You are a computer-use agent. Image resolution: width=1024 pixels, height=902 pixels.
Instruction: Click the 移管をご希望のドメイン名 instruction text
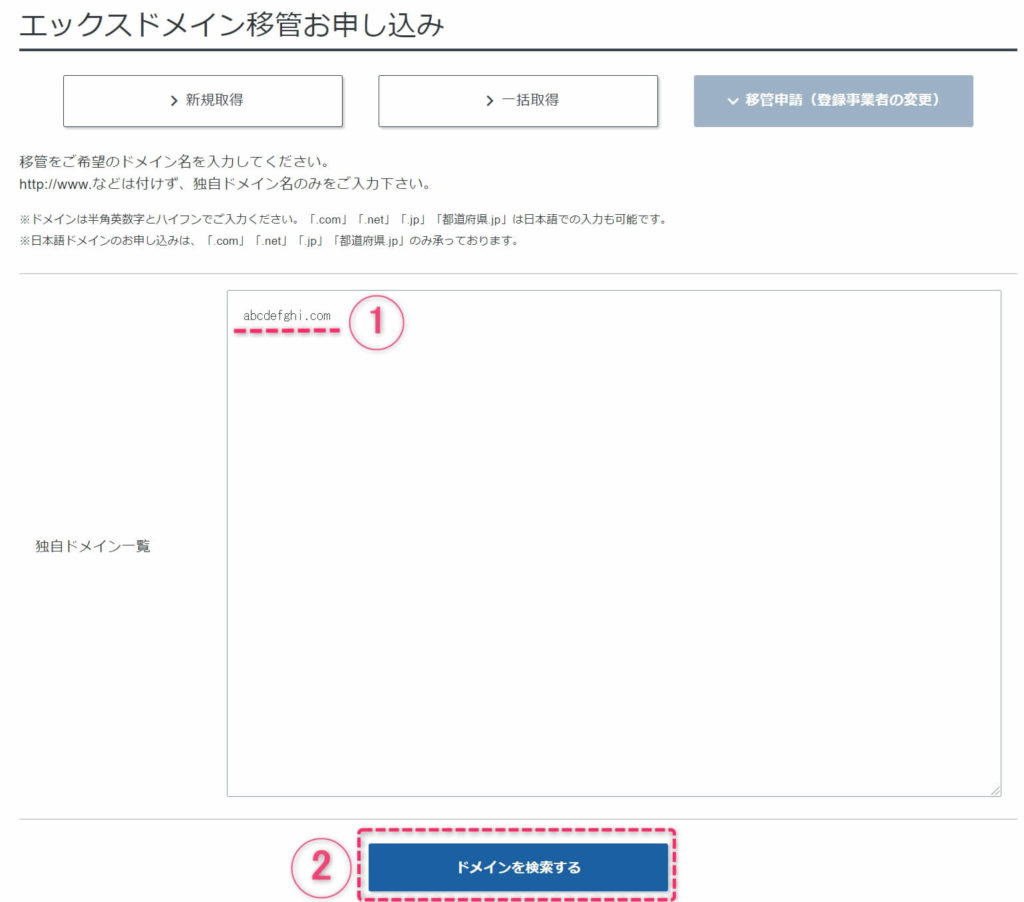coord(174,161)
